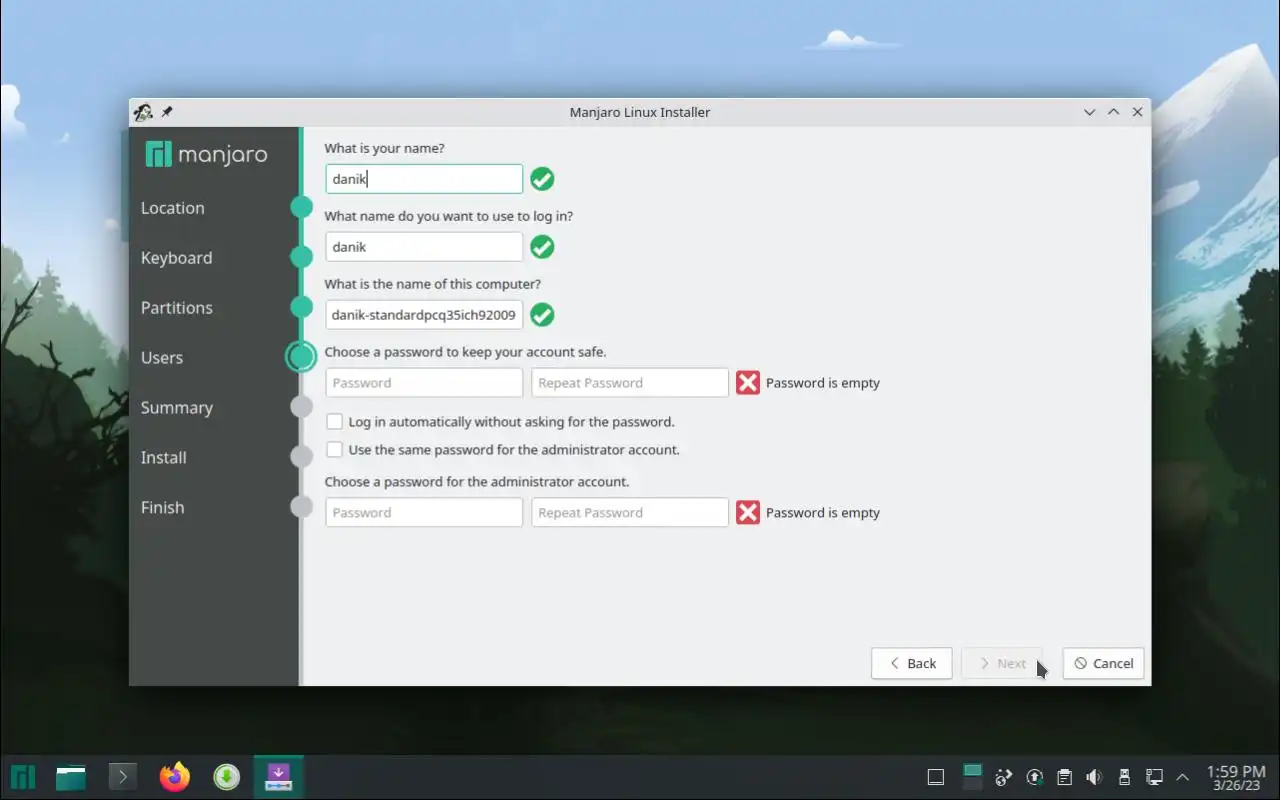Click the green checkmark beside login name field

(x=542, y=247)
